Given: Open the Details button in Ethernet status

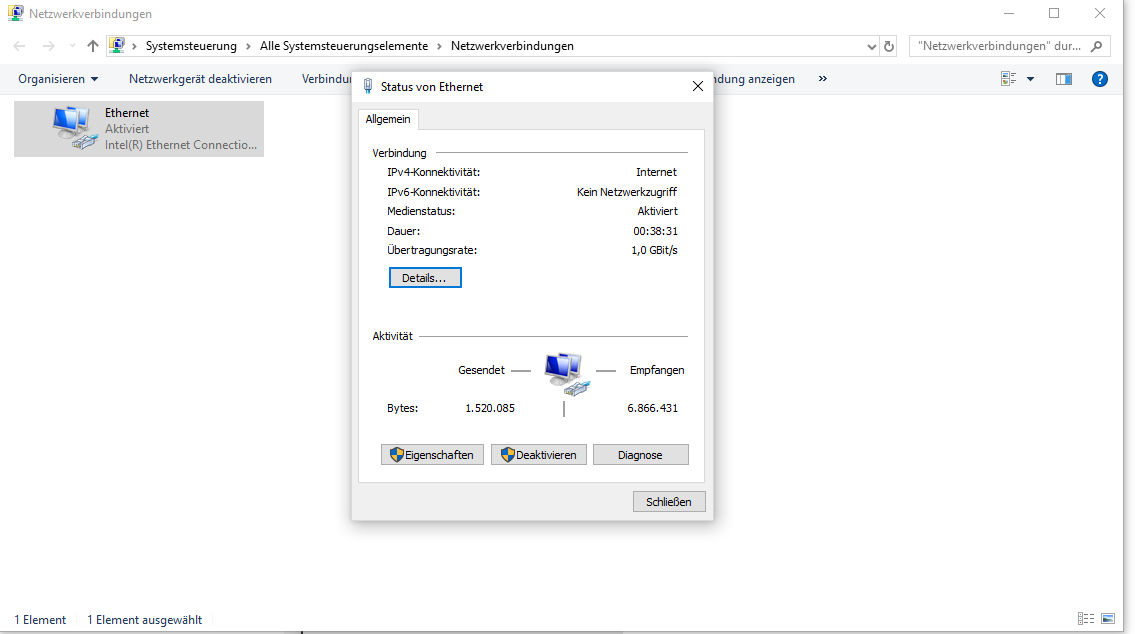Looking at the screenshot, I should coord(425,278).
